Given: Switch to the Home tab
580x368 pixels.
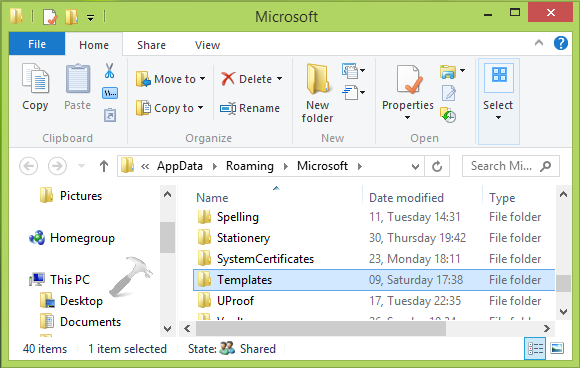Looking at the screenshot, I should [x=94, y=45].
